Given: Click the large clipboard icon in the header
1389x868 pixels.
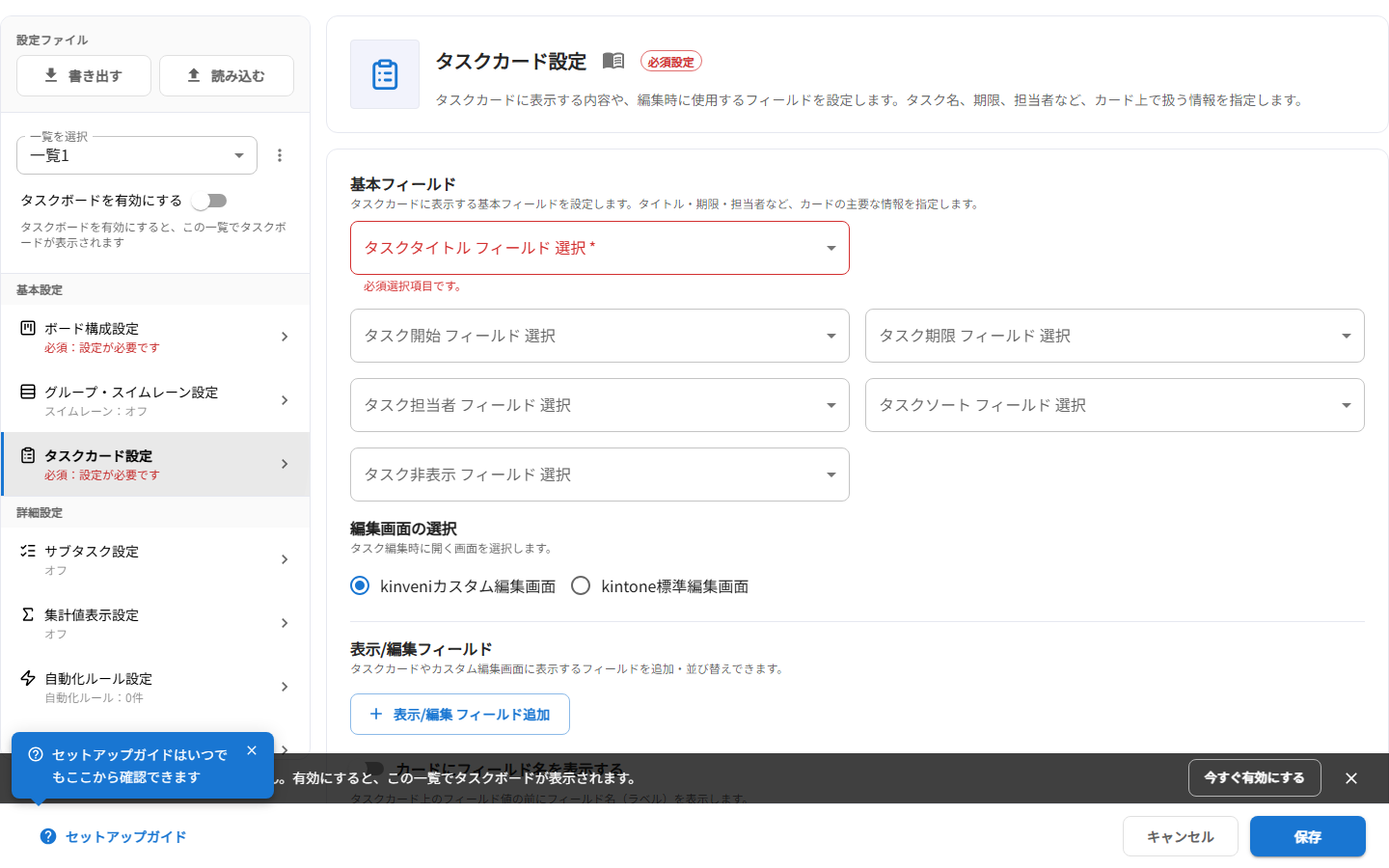Looking at the screenshot, I should [385, 74].
